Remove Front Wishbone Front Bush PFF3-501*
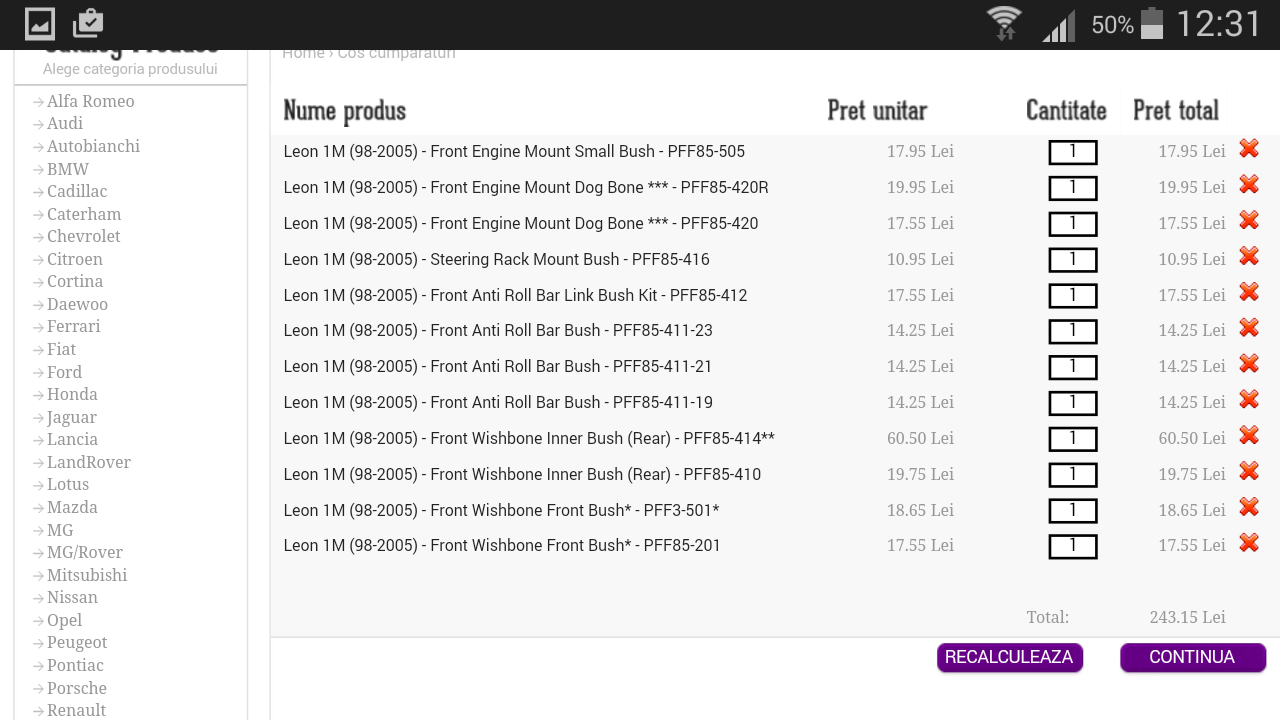The height and width of the screenshot is (720, 1280). (x=1248, y=507)
